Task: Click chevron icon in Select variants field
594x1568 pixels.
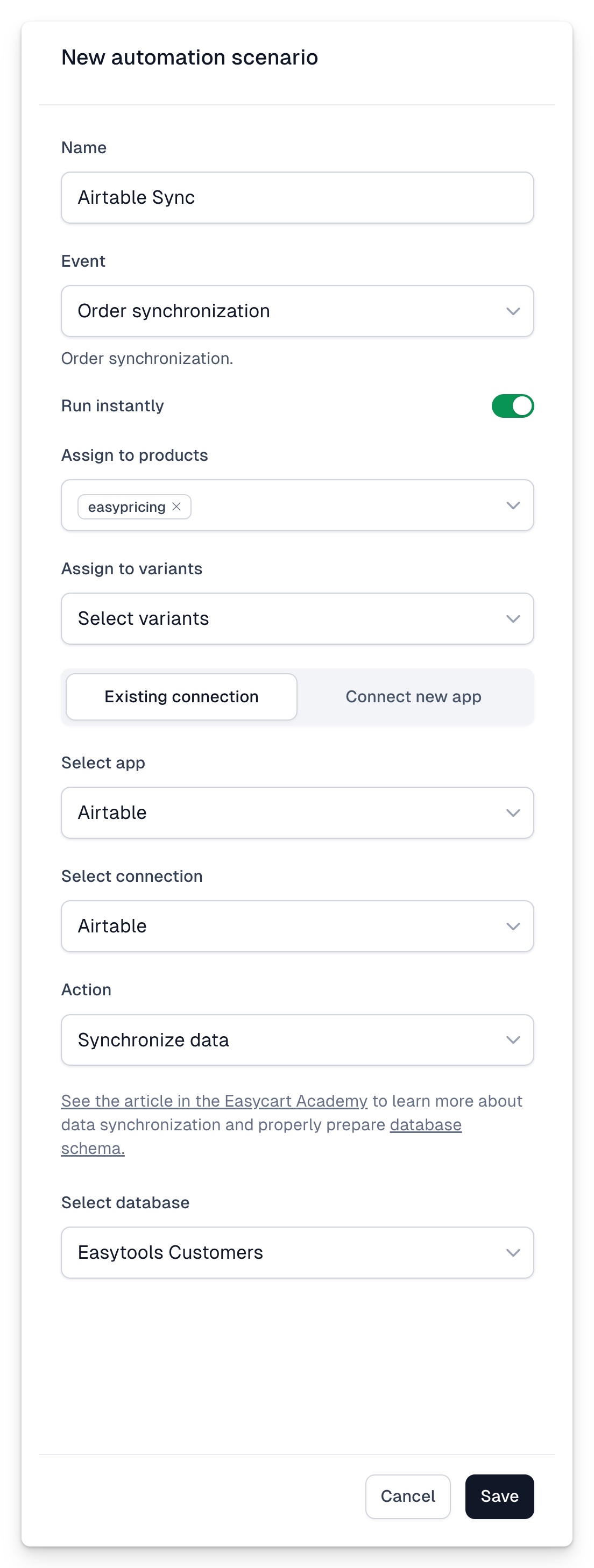Action: point(513,618)
